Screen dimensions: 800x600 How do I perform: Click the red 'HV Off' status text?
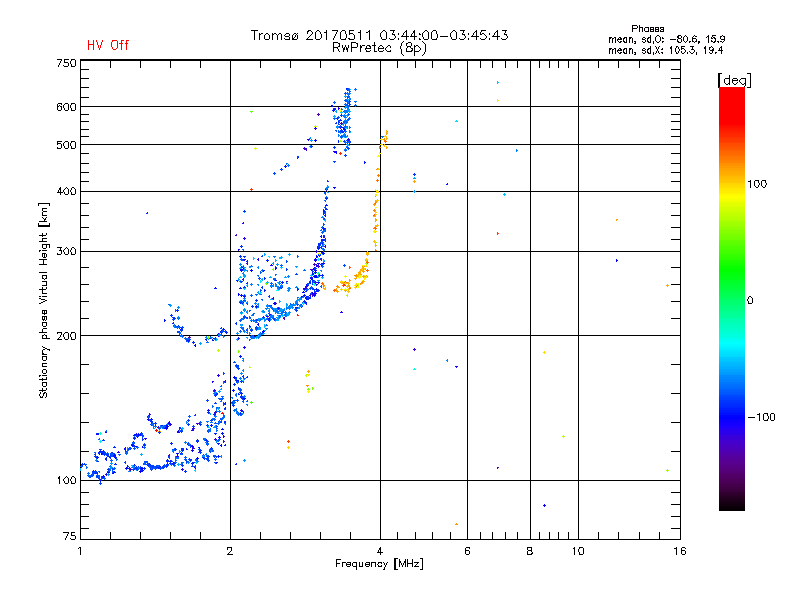(108, 45)
